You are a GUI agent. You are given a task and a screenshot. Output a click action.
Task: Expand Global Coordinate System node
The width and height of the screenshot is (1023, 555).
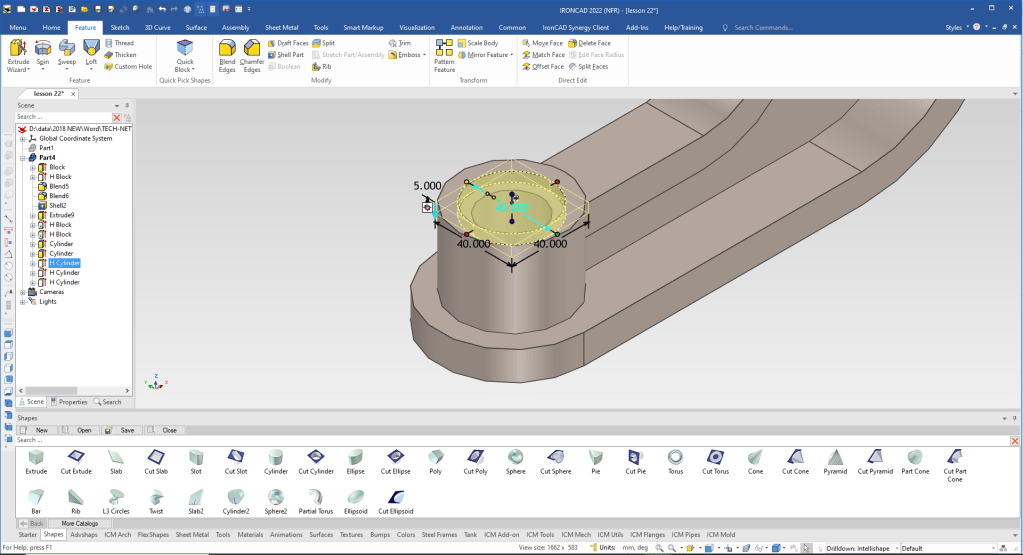23,138
